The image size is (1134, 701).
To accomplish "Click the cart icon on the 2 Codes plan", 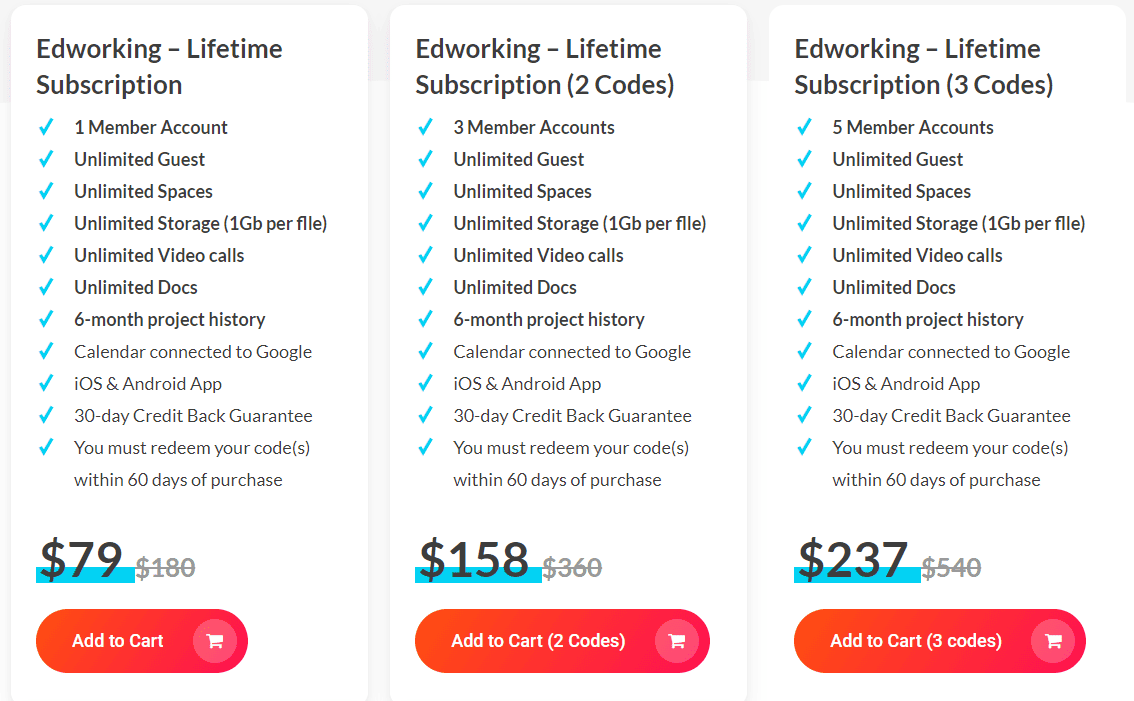I will (678, 641).
